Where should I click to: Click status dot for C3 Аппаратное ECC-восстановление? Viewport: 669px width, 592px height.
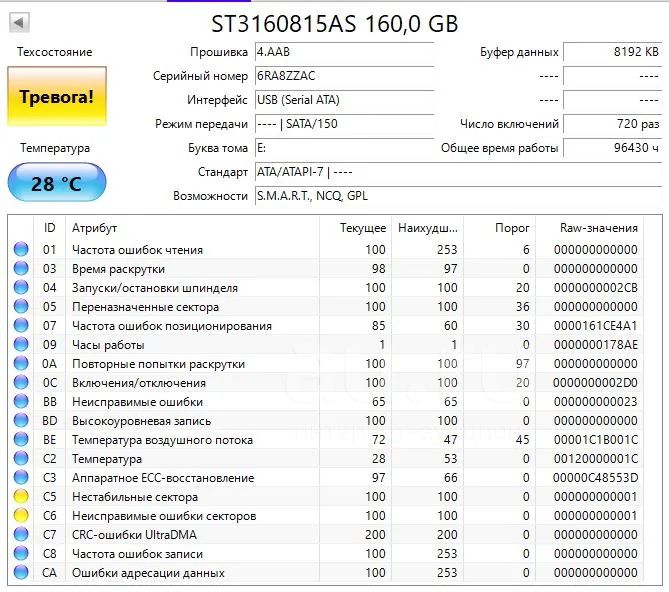click(x=21, y=477)
